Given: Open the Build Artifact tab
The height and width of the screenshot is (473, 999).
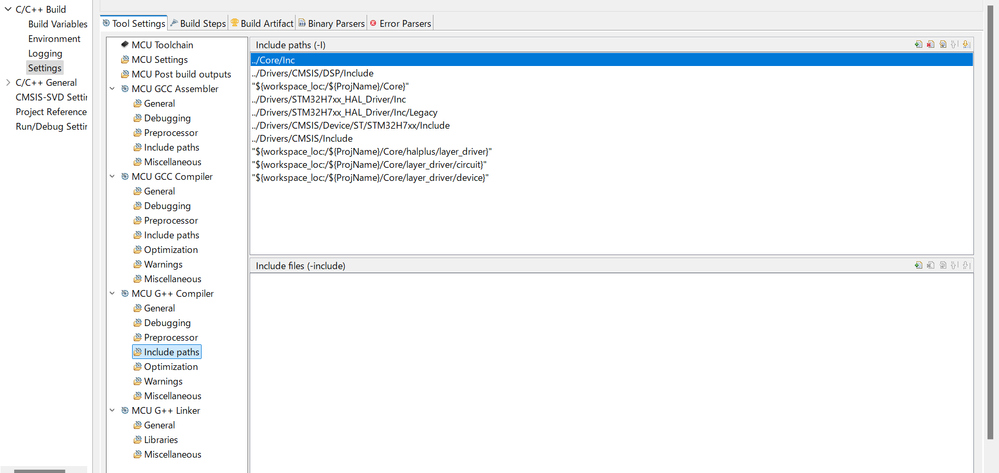Looking at the screenshot, I should (262, 23).
